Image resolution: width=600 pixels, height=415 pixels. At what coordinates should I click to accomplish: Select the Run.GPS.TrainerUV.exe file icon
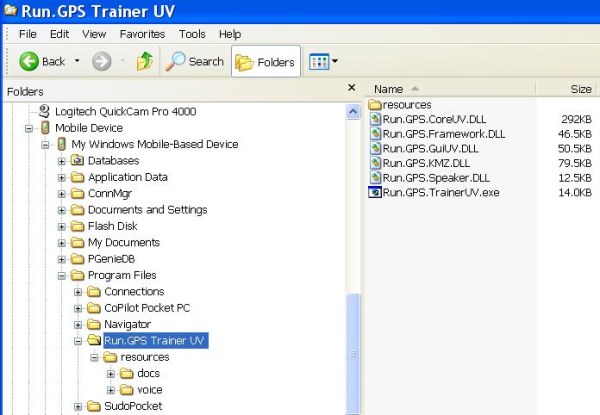click(375, 192)
